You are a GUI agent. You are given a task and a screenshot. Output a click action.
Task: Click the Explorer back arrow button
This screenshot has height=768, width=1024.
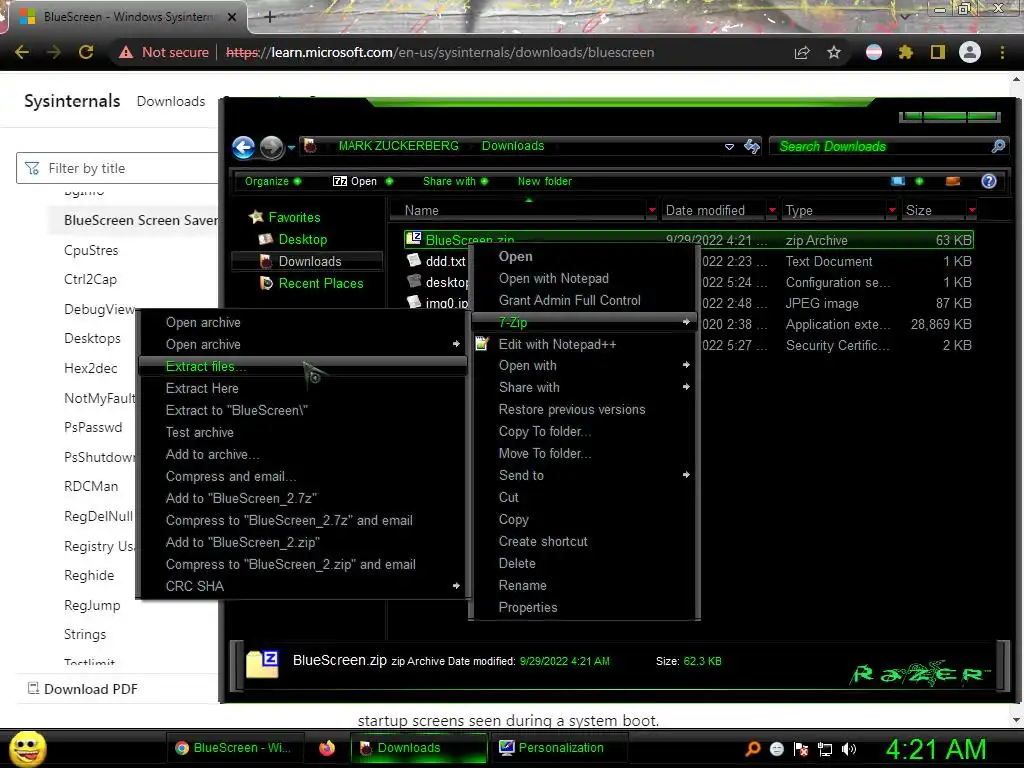tap(244, 148)
